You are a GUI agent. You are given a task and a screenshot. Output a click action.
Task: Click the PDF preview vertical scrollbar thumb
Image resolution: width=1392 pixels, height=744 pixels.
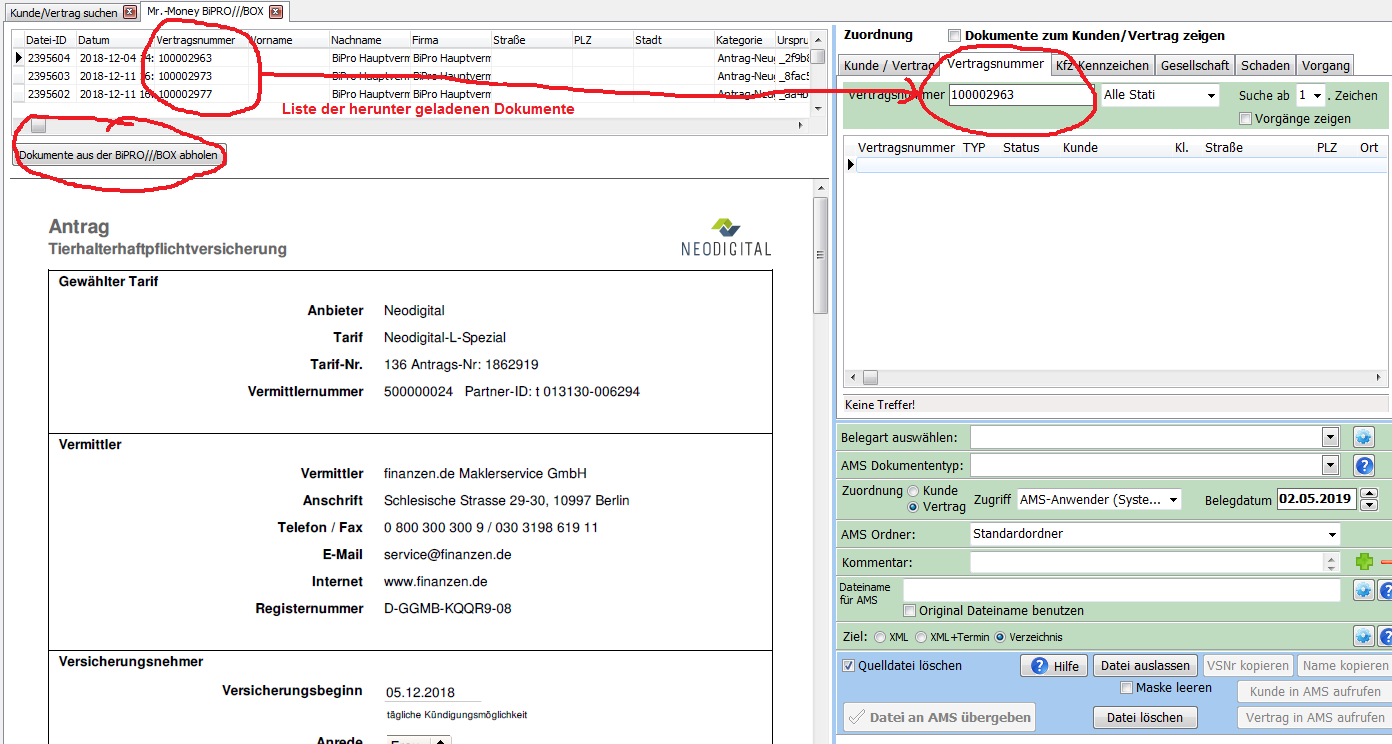(x=820, y=255)
